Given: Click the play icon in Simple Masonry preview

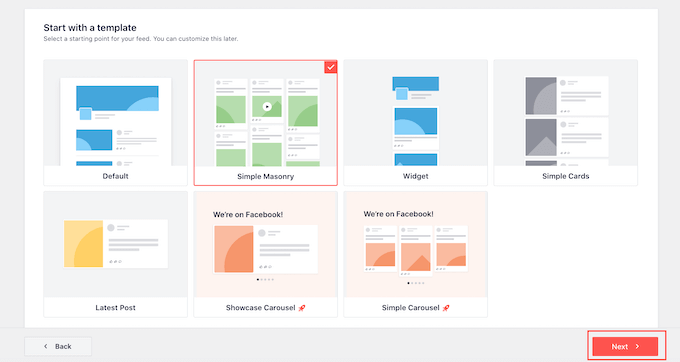Looking at the screenshot, I should [x=267, y=106].
